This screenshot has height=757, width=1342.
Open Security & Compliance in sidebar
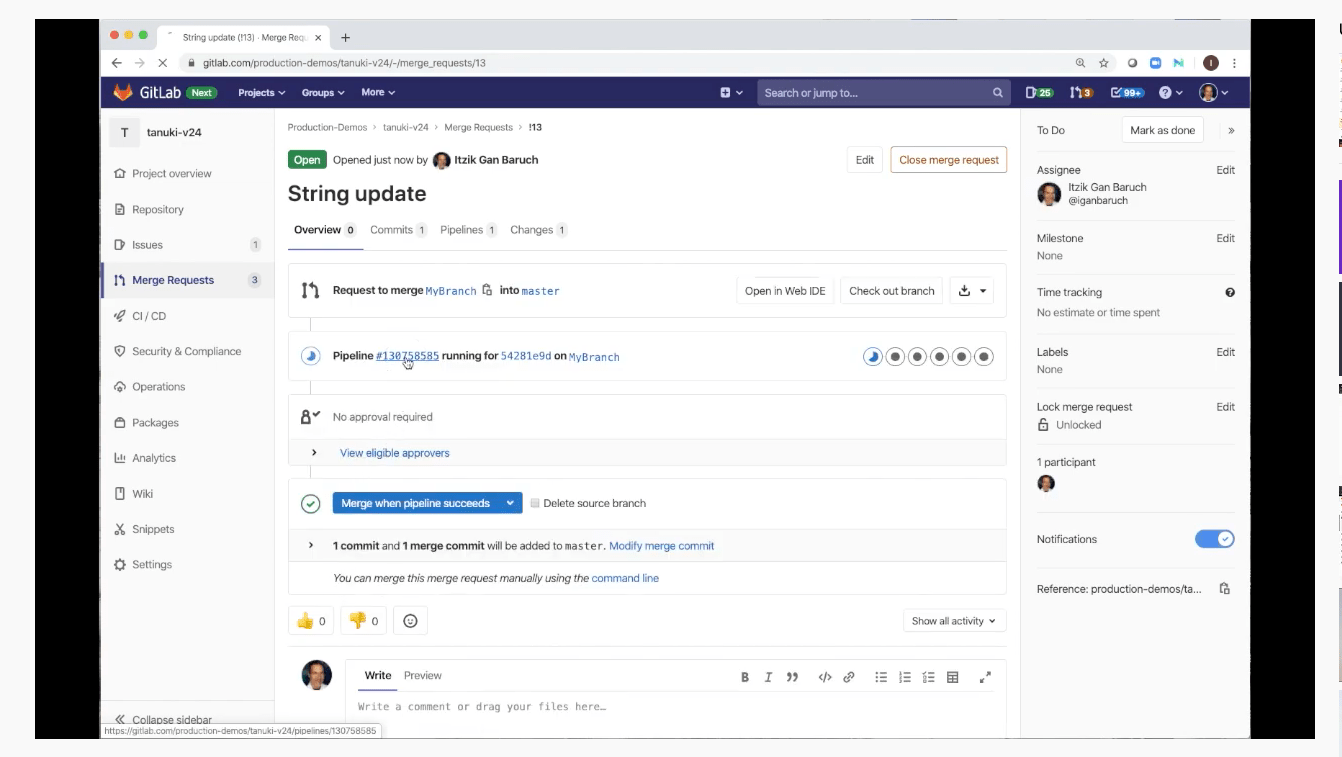point(186,351)
